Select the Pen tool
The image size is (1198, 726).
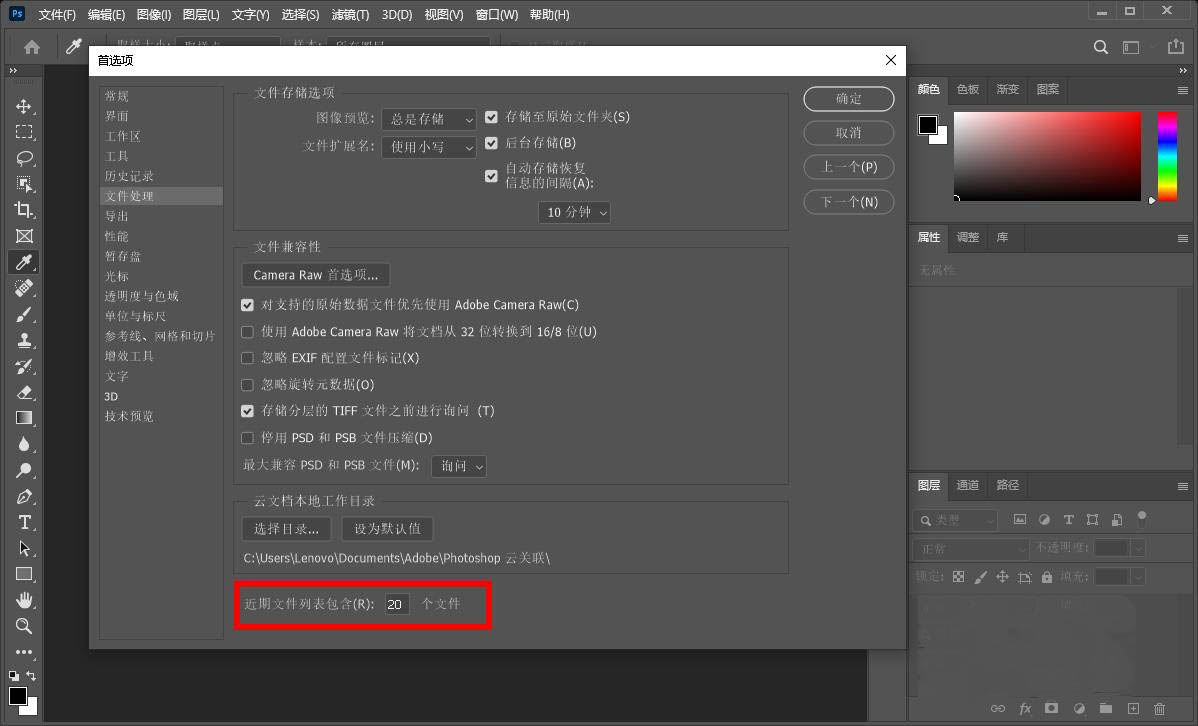click(24, 497)
